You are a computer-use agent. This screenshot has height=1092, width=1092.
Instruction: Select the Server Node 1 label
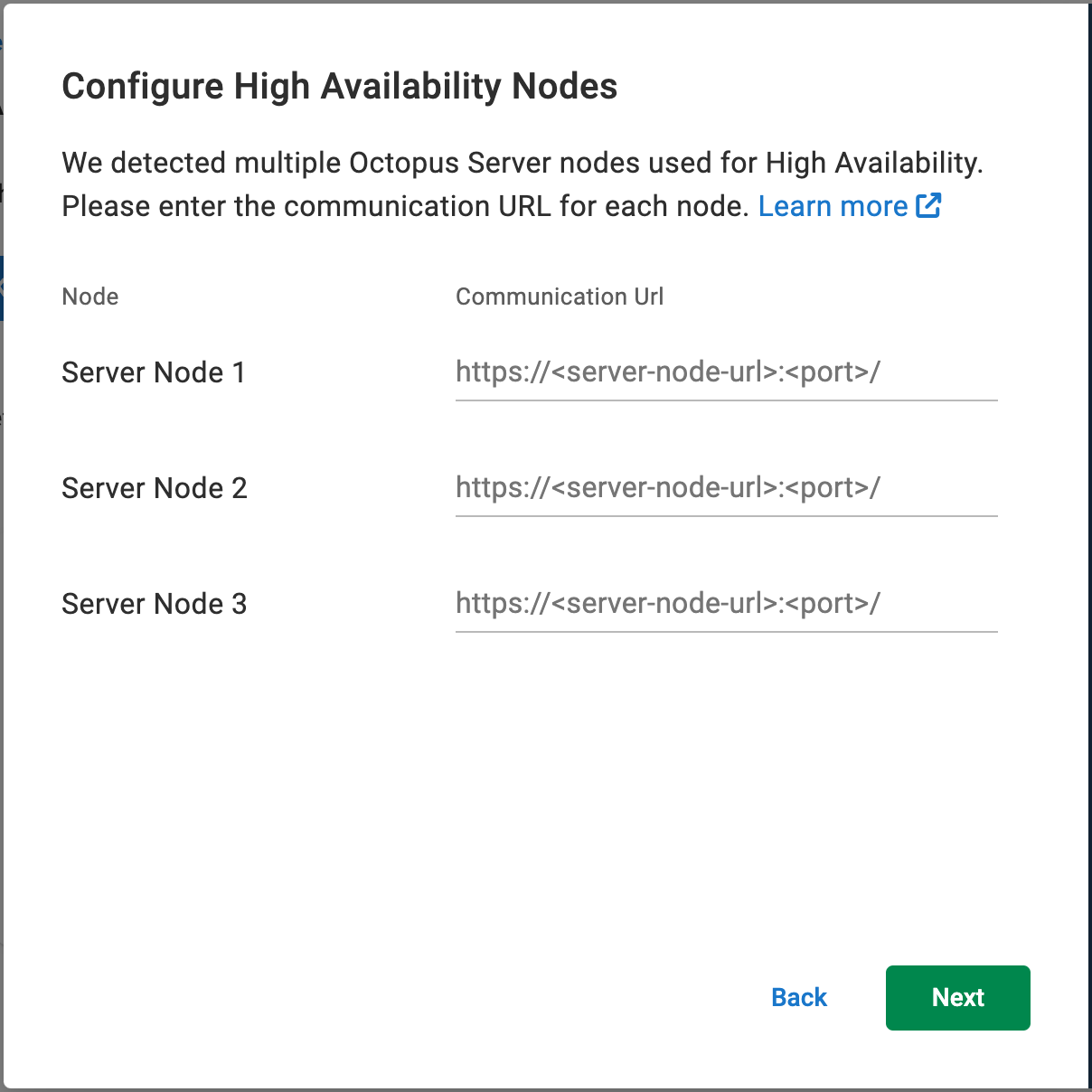pos(153,372)
